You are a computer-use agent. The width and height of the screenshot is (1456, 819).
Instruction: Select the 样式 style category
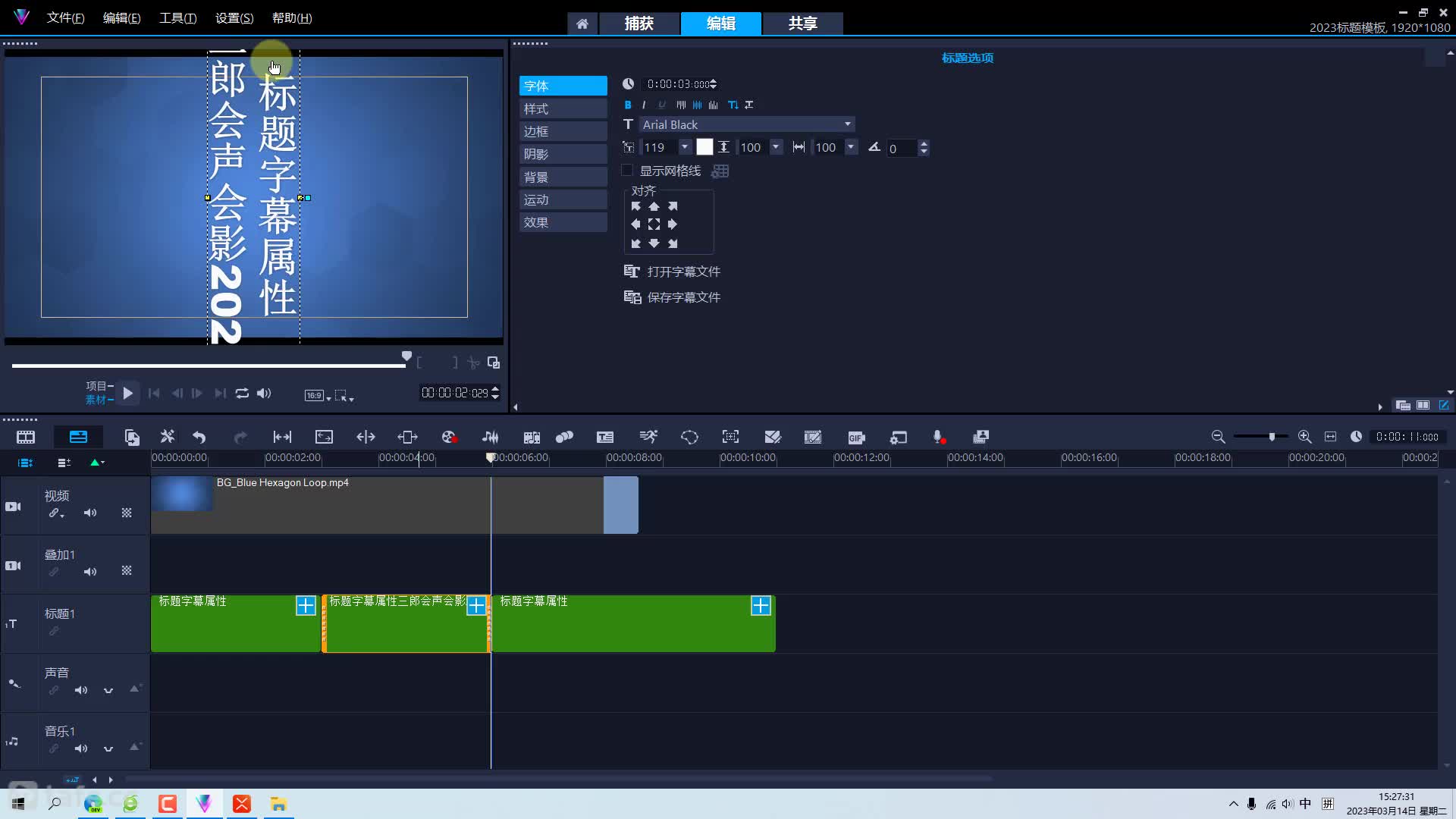click(x=563, y=108)
